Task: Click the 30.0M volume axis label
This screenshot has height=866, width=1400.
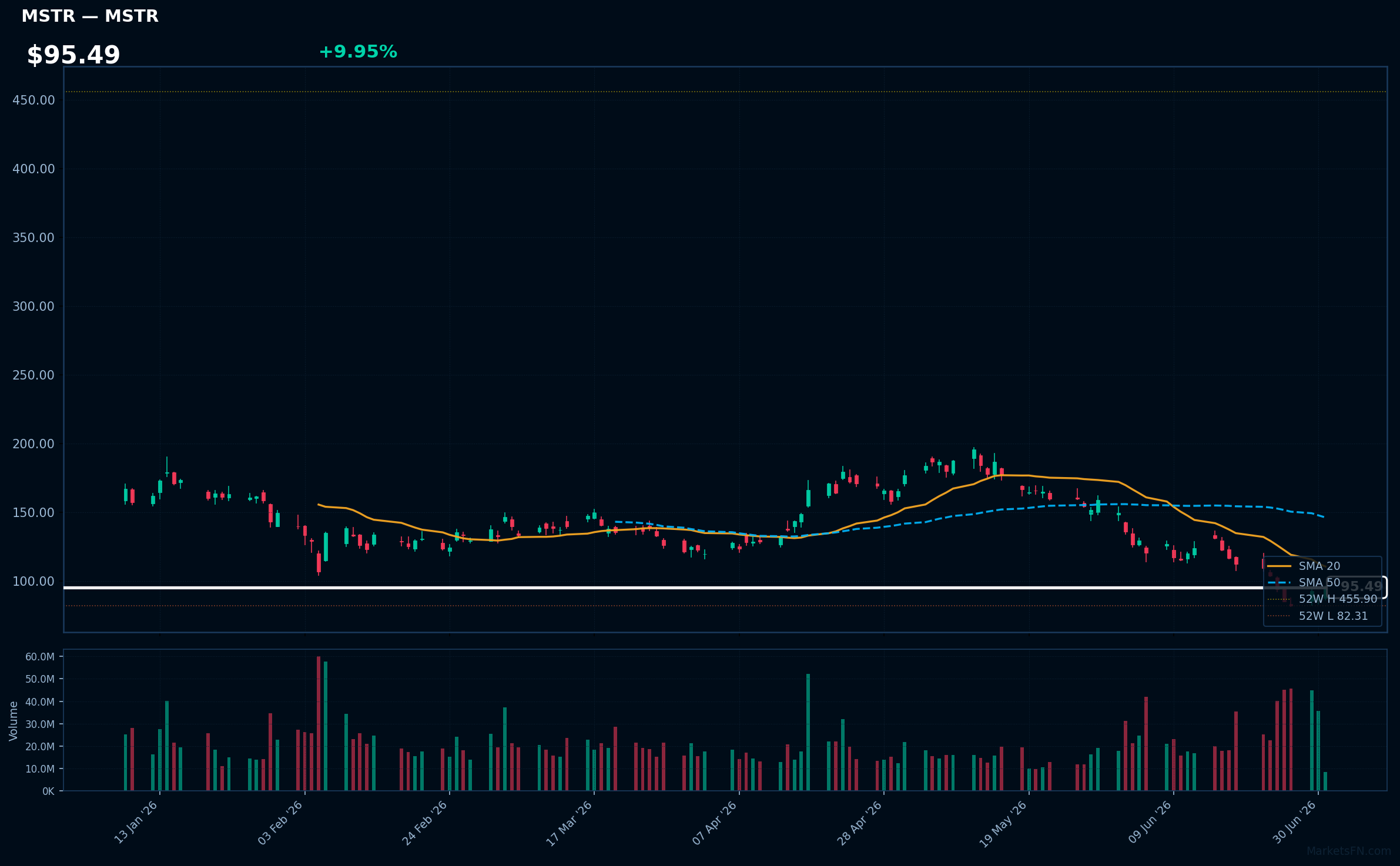Action: point(40,724)
